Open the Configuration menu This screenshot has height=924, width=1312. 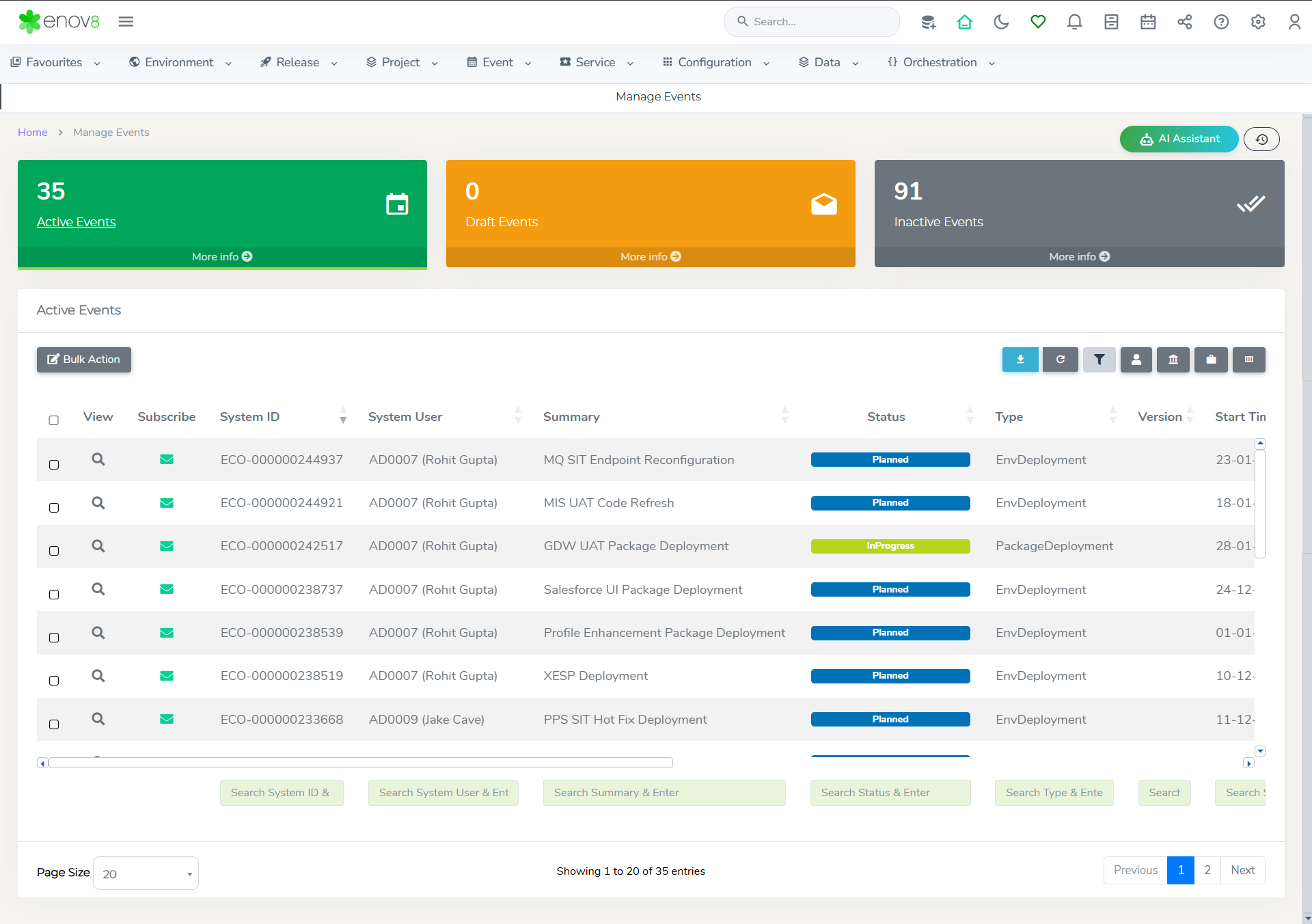coord(715,62)
